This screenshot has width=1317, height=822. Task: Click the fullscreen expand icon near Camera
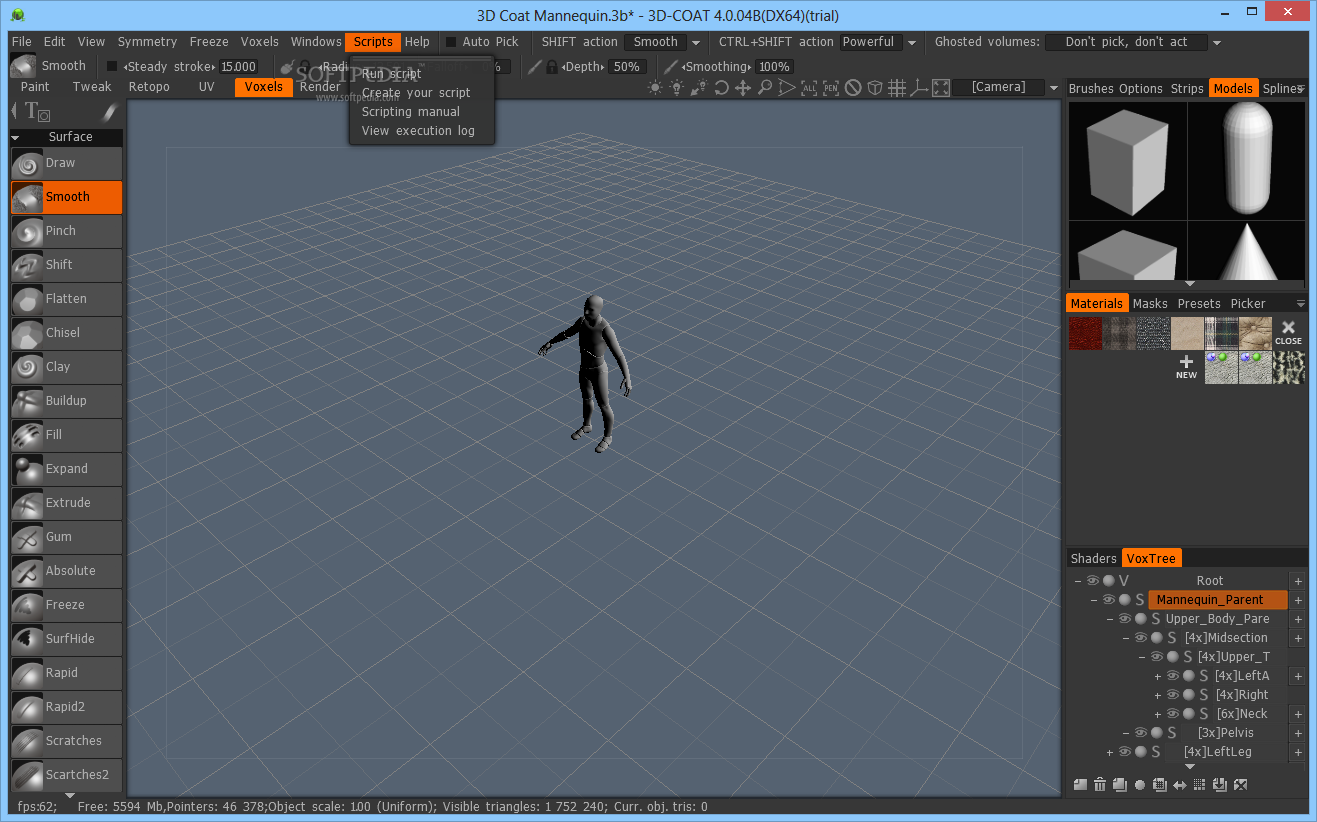point(941,88)
